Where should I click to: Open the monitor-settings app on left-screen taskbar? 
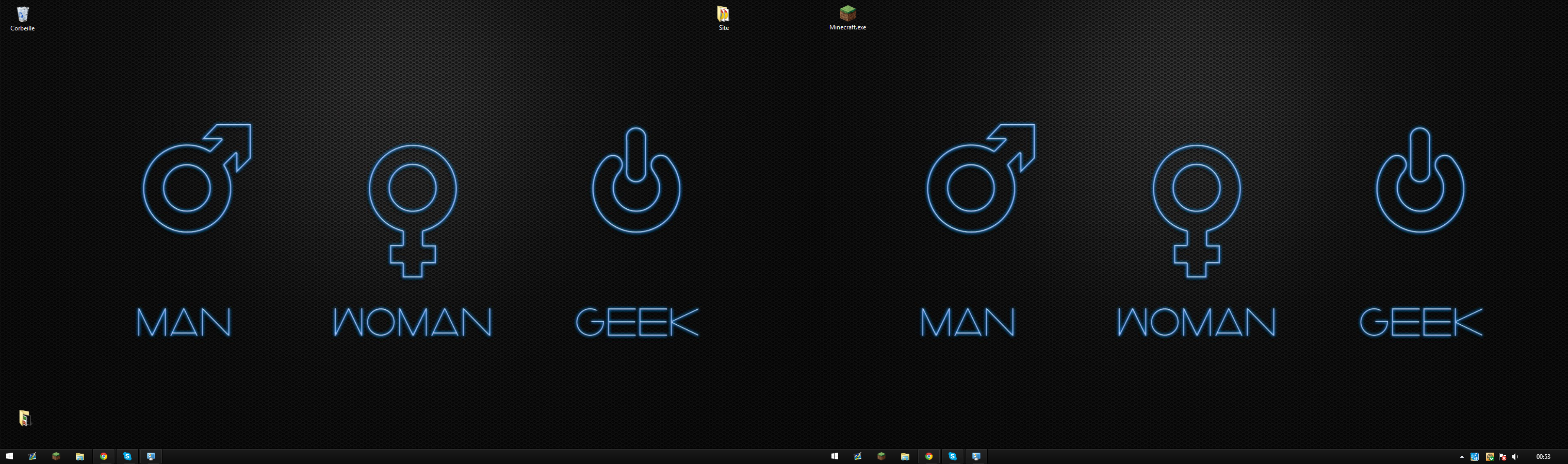[x=151, y=456]
